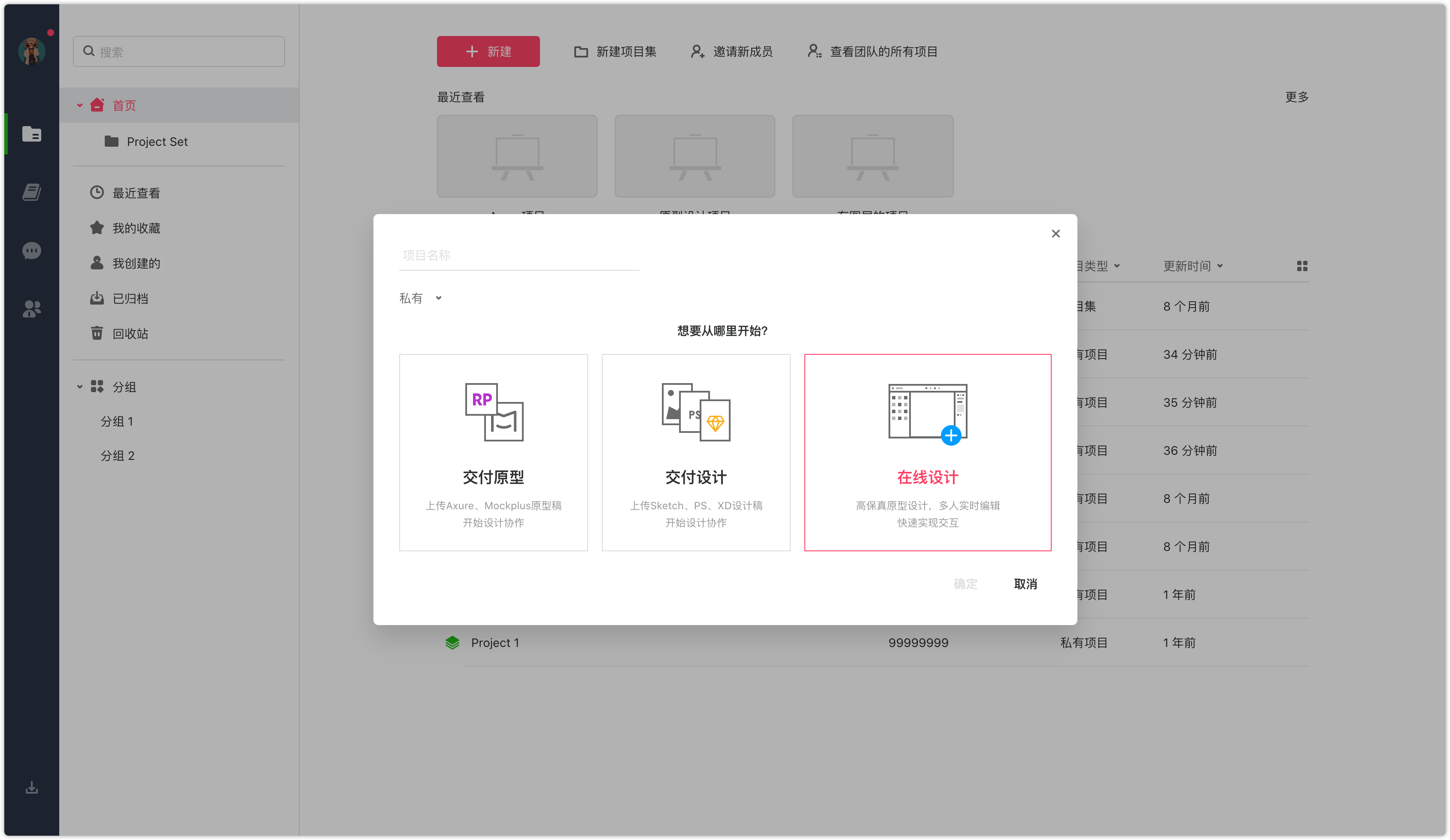Click the 取消 cancel button
The image size is (1450, 840).
(1025, 583)
